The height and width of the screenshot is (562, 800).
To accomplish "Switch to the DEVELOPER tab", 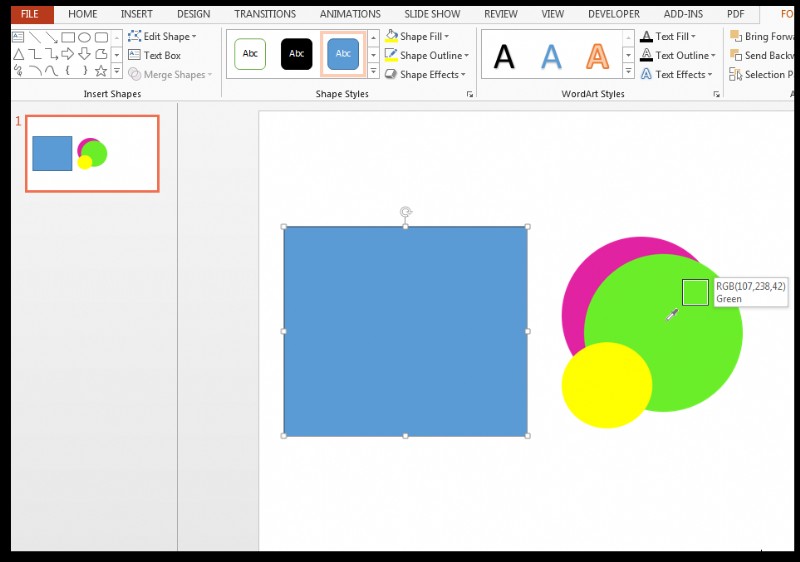I will pyautogui.click(x=614, y=14).
